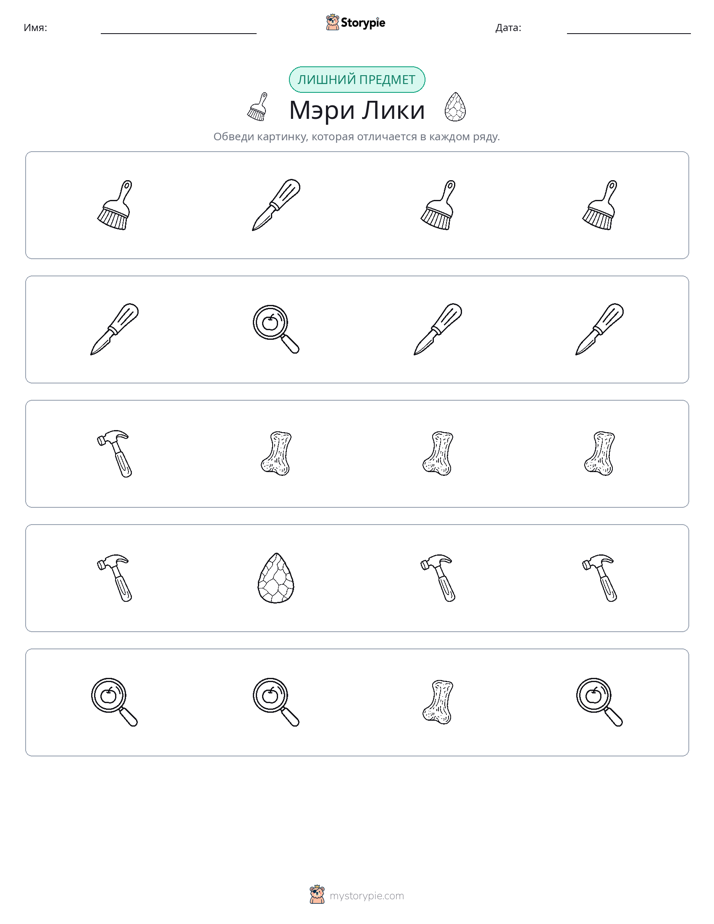714x924 pixels.
Task: Select the magnifying glass in the second row
Action: pyautogui.click(x=276, y=329)
